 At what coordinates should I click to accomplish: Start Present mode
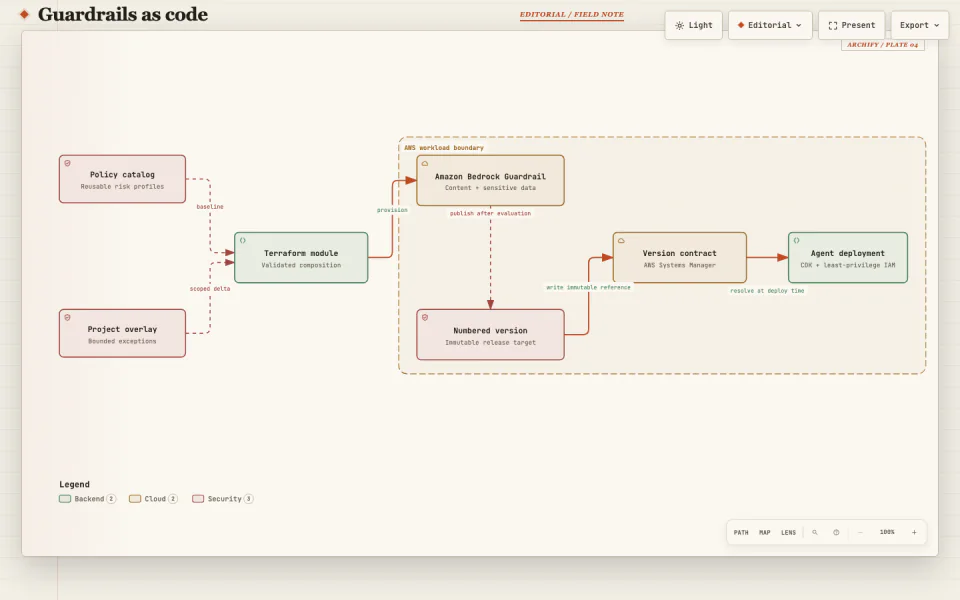(x=852, y=25)
